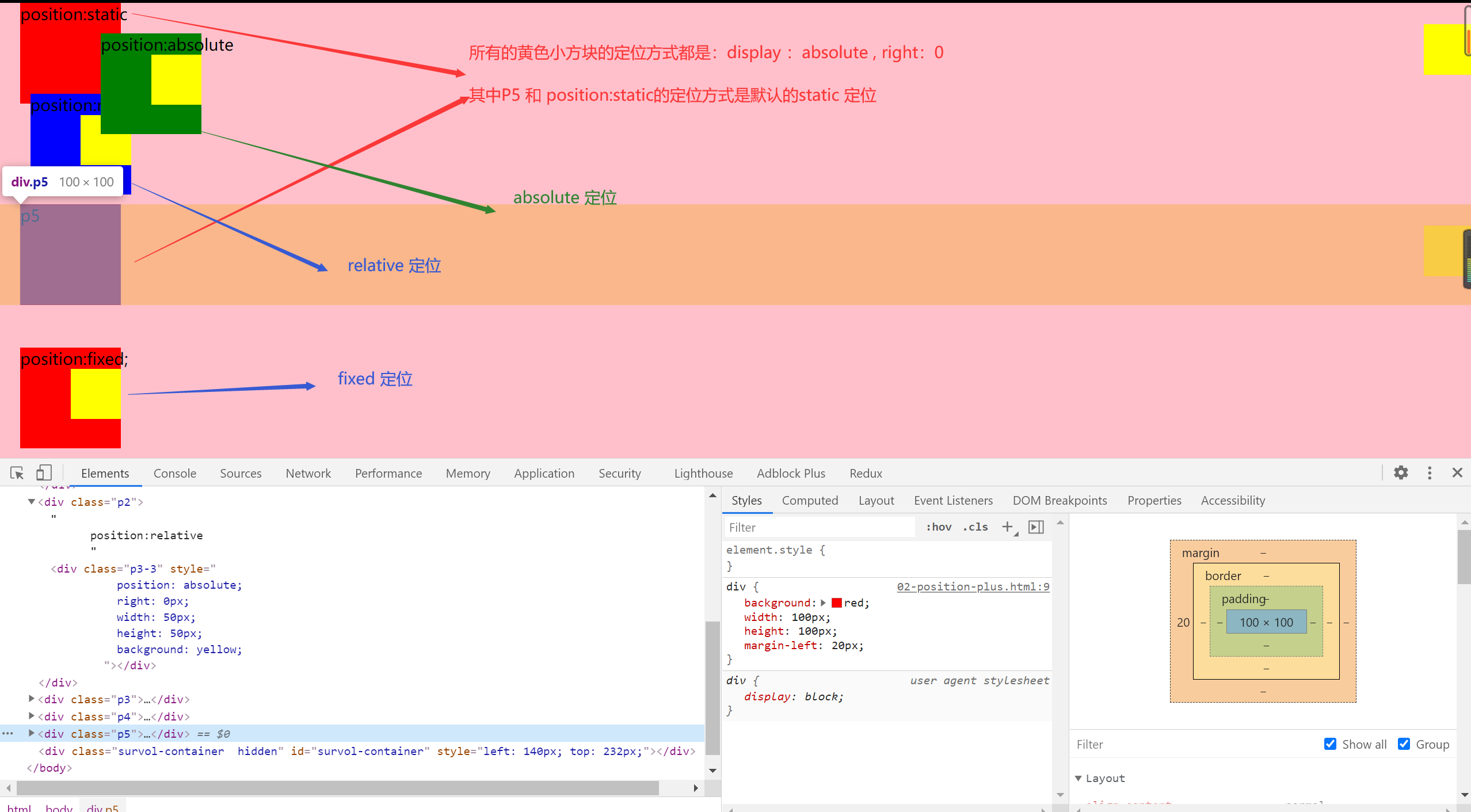Expand the div class p4 node
1471x812 pixels.
click(x=32, y=716)
